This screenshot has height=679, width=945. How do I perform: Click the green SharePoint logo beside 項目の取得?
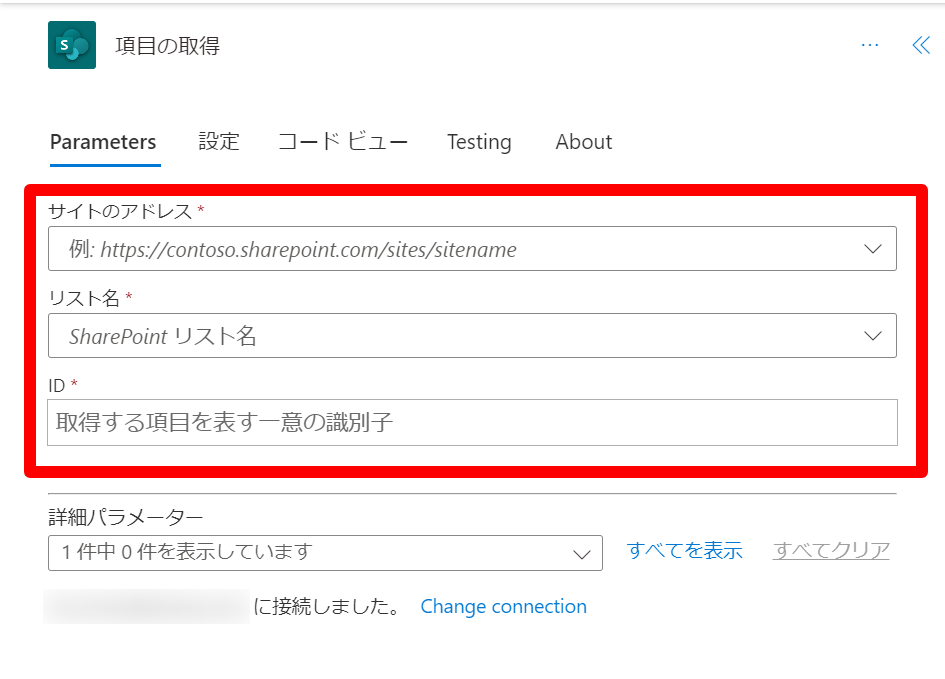pyautogui.click(x=69, y=45)
